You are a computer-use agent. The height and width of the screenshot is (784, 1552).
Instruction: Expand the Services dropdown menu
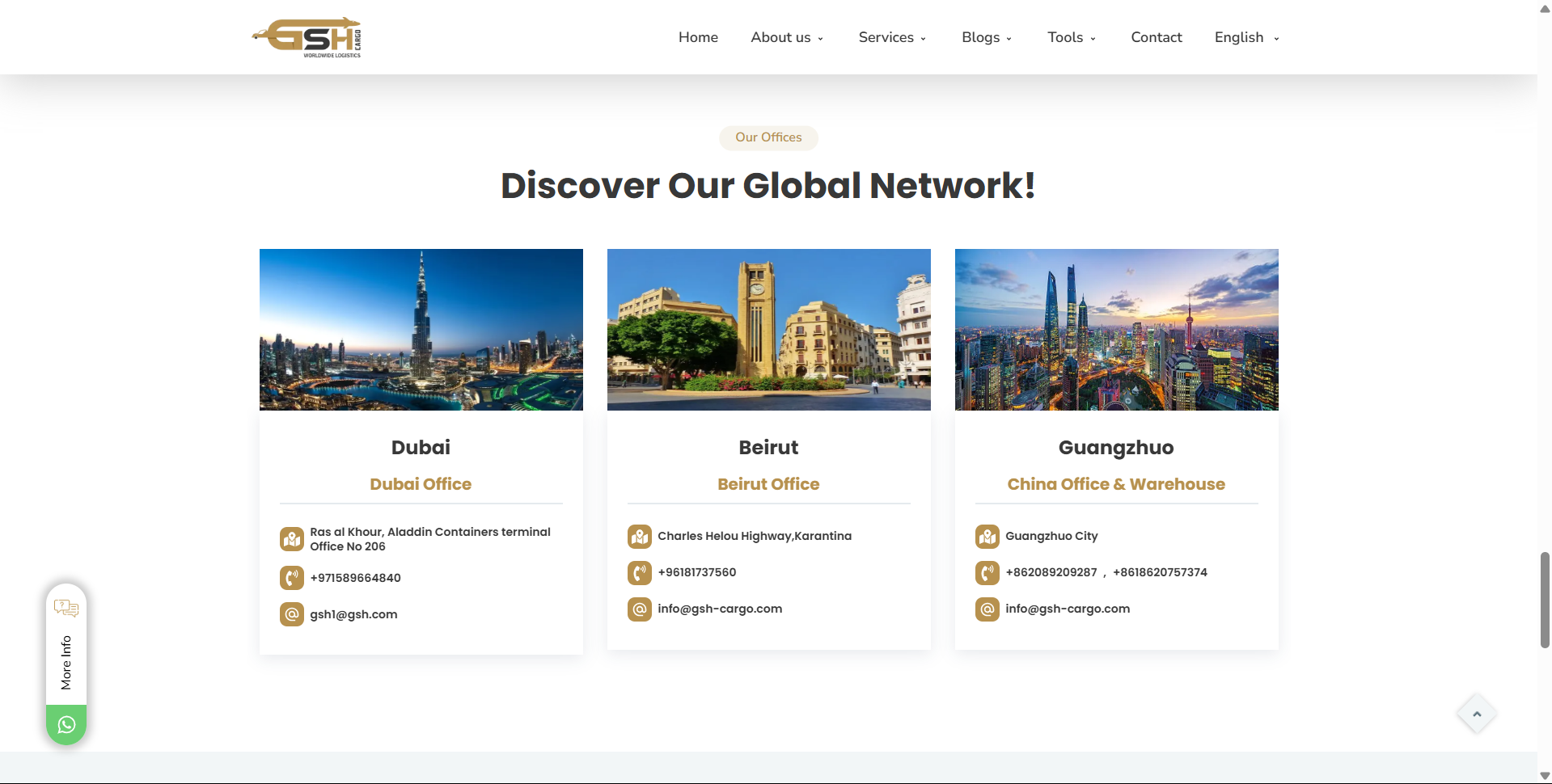[893, 37]
